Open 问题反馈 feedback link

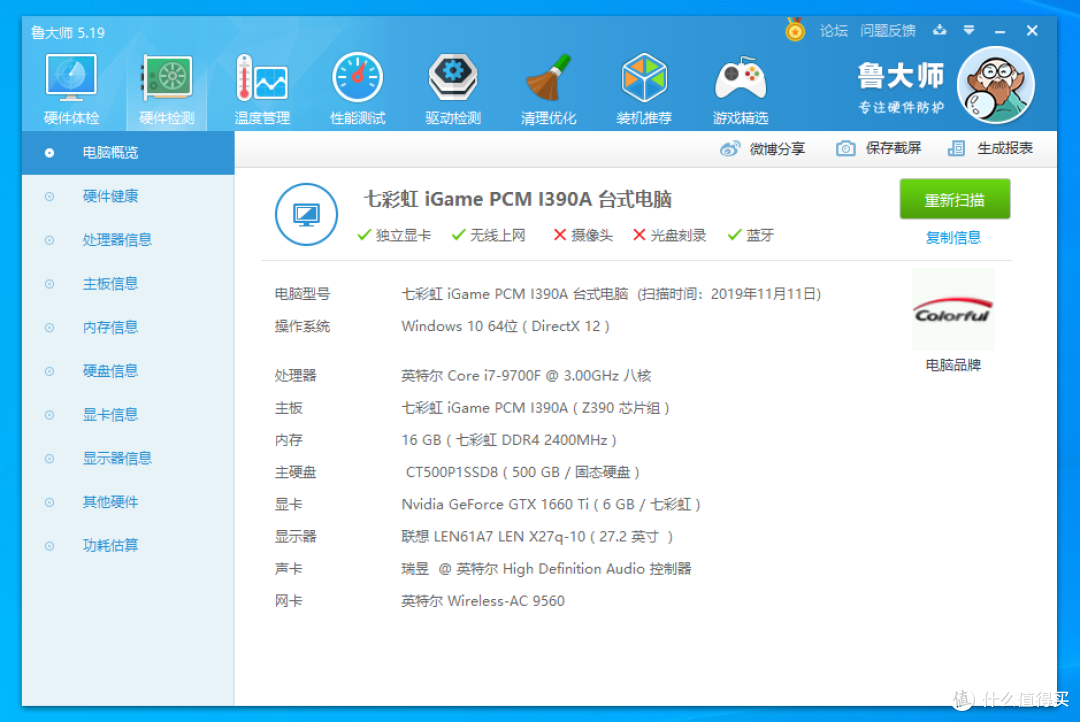point(888,30)
